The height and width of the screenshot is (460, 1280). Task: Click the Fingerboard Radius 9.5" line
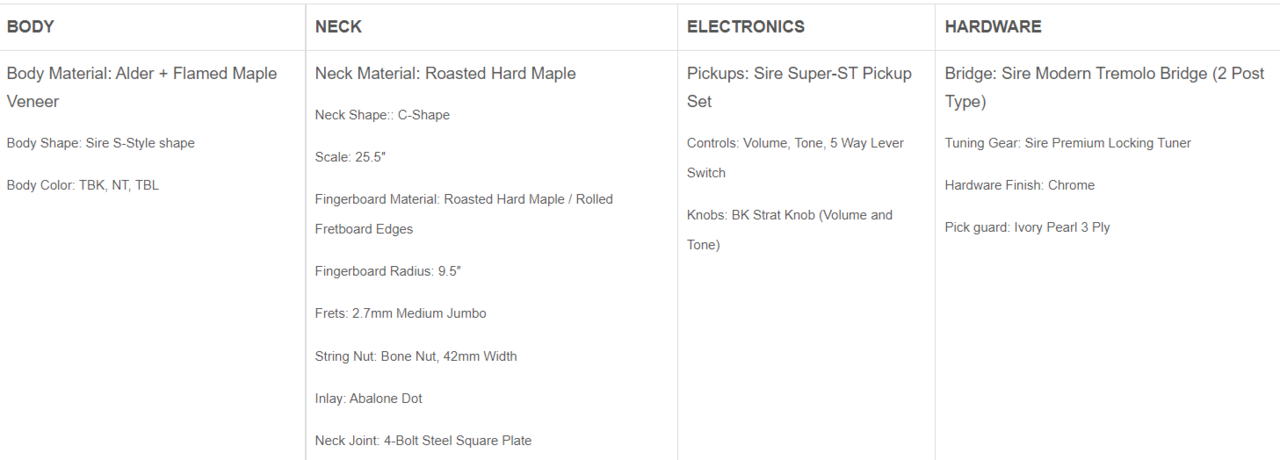click(388, 271)
